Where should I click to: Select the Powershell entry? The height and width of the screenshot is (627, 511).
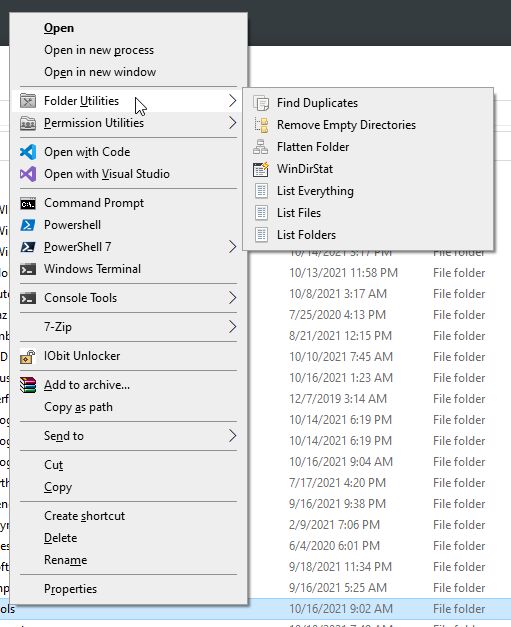[72, 225]
